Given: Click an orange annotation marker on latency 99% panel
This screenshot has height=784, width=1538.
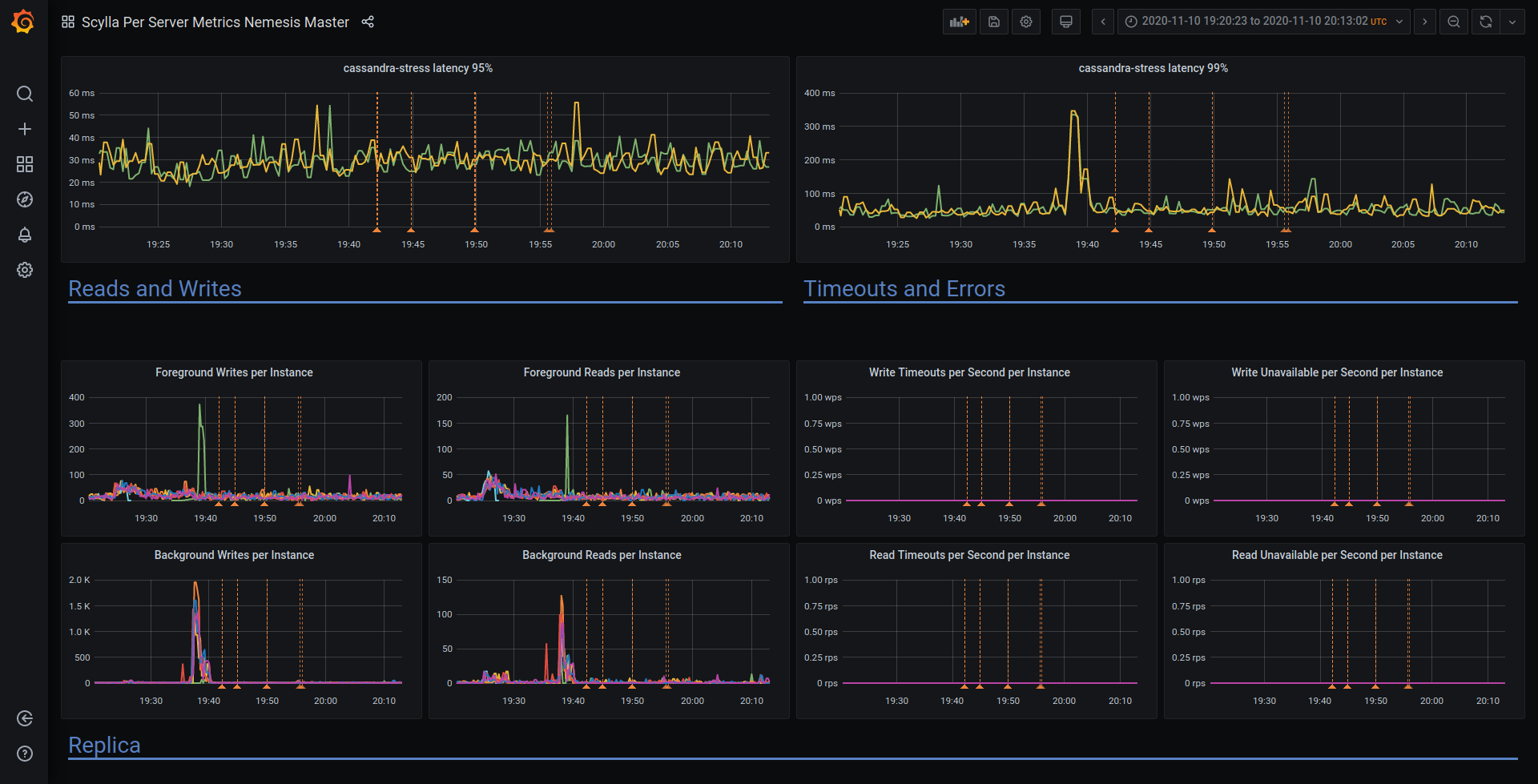Looking at the screenshot, I should pos(1115,230).
